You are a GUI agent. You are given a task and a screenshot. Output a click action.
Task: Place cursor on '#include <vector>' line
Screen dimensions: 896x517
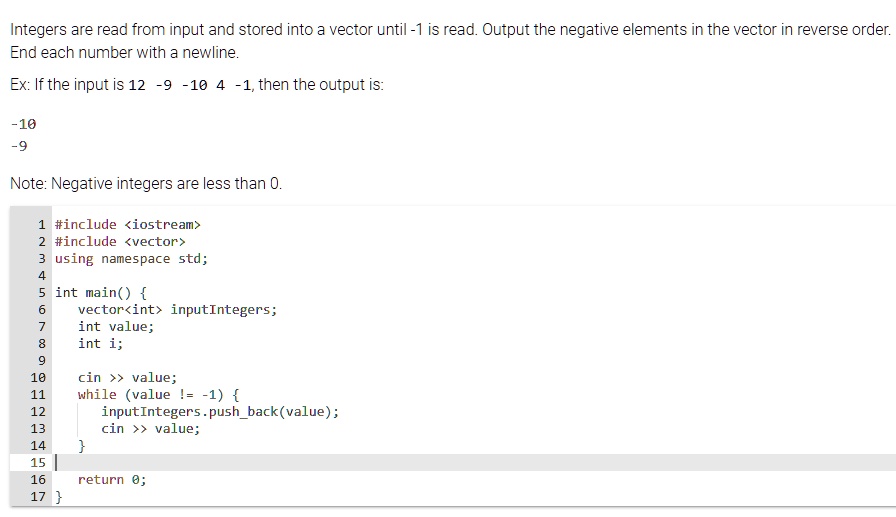[x=120, y=241]
